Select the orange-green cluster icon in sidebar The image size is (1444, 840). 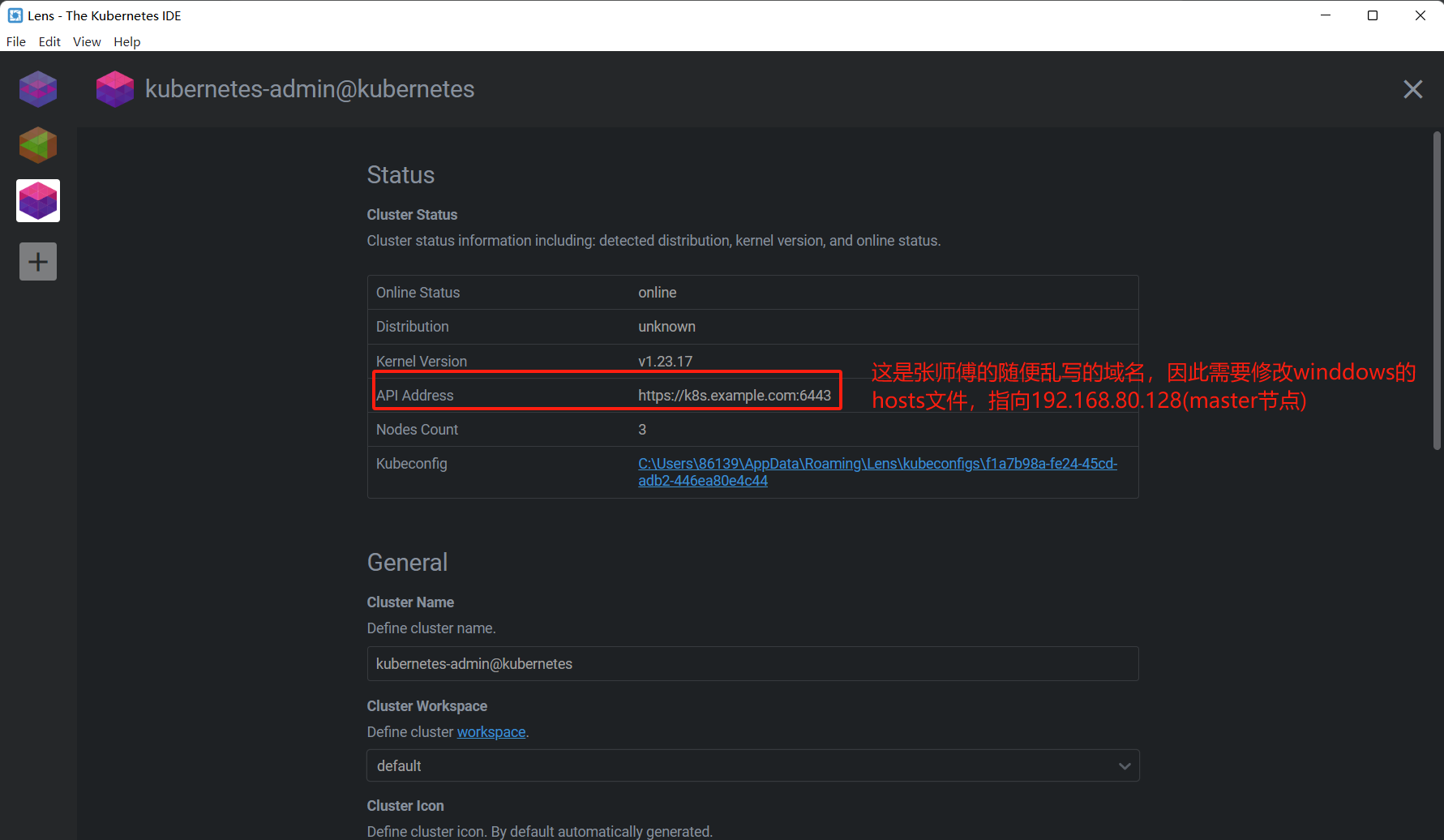pyautogui.click(x=38, y=145)
